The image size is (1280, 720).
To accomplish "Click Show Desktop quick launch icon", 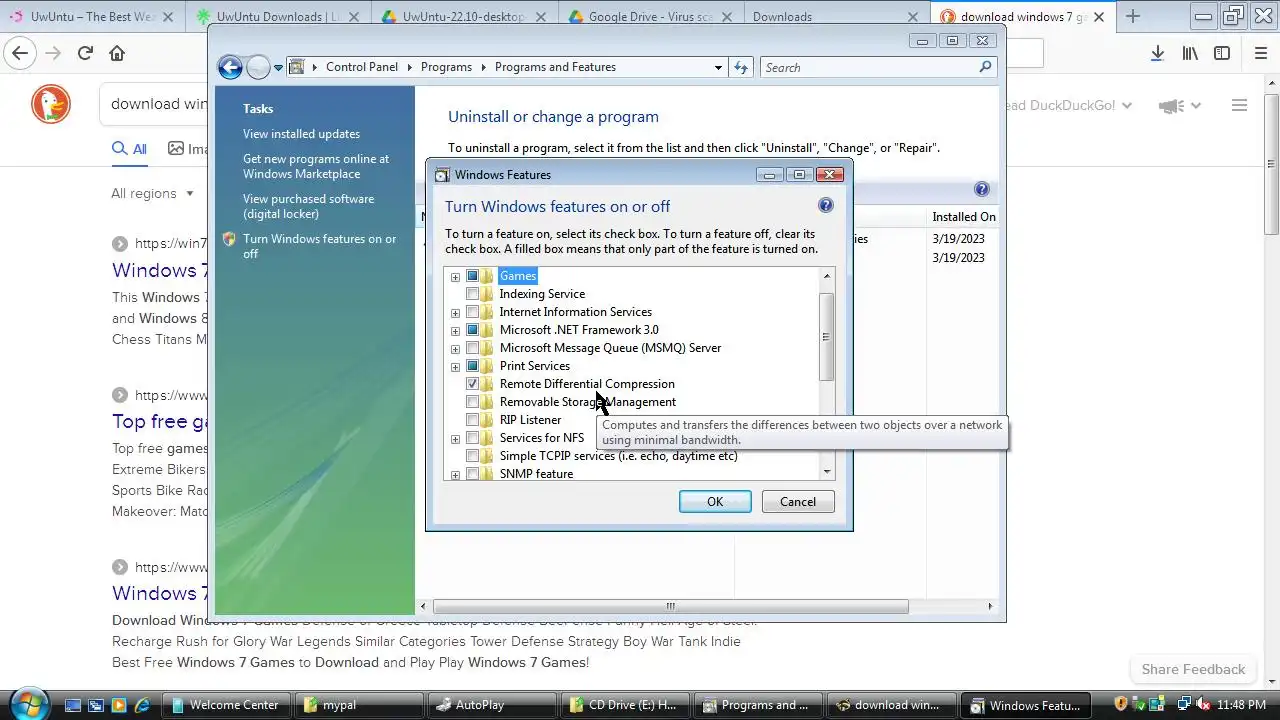I will click(x=72, y=705).
